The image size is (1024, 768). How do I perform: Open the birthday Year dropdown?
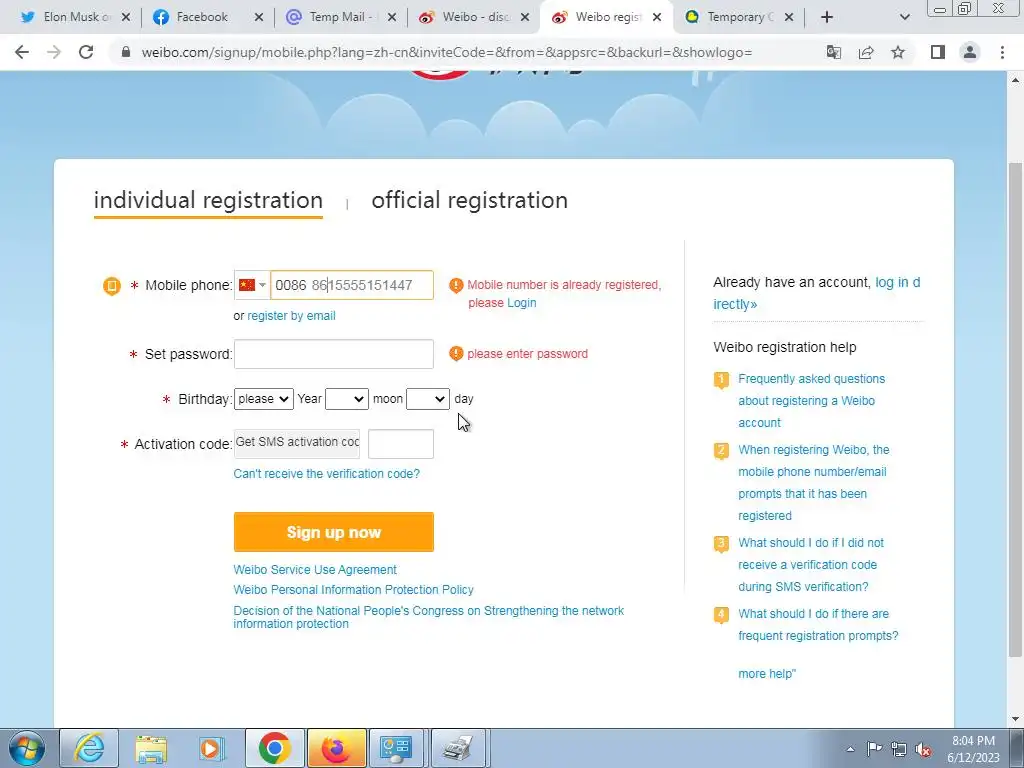click(264, 399)
